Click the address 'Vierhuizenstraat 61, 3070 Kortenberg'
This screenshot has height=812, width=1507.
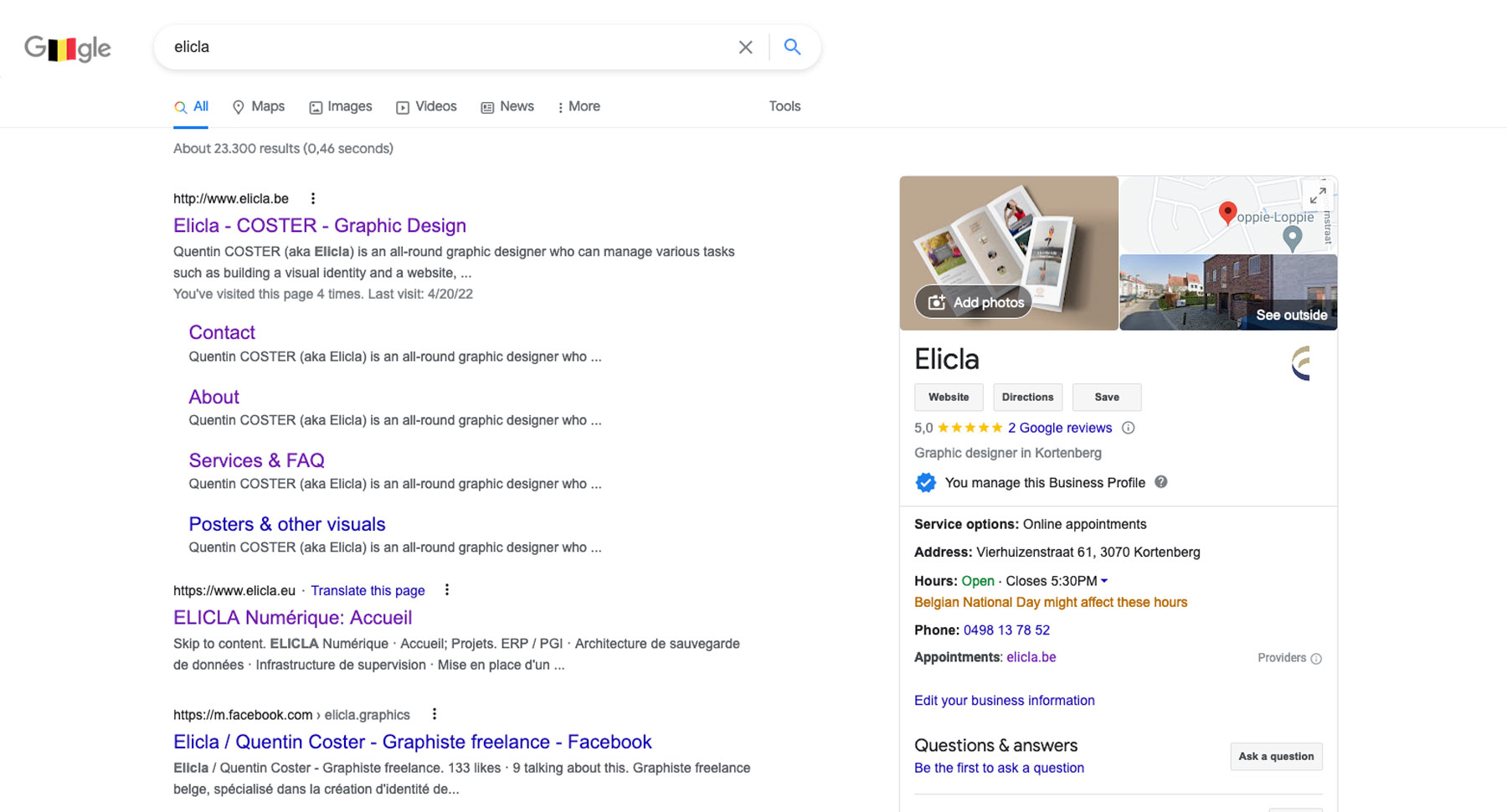[1088, 552]
